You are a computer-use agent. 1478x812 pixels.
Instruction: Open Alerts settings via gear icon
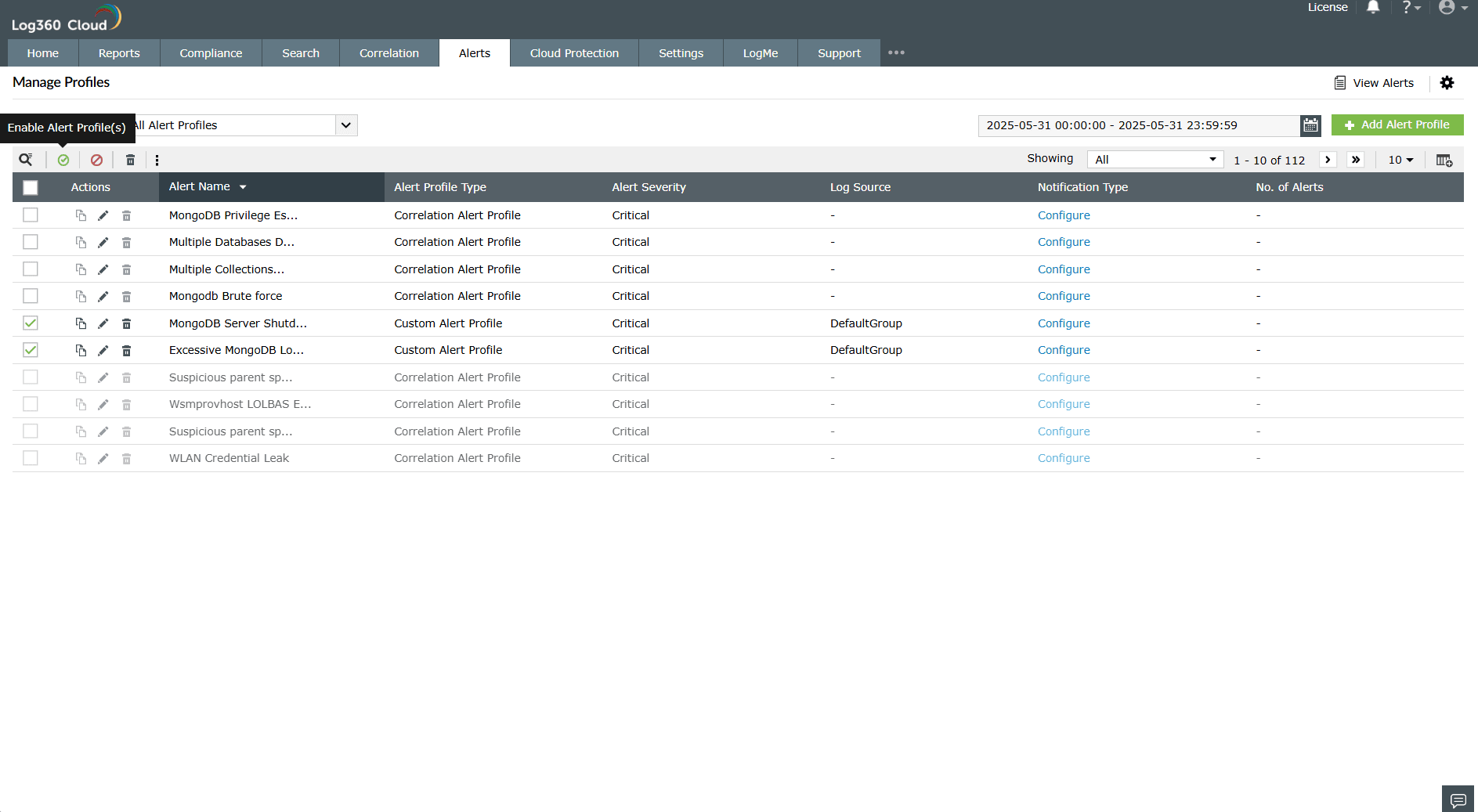pos(1447,82)
